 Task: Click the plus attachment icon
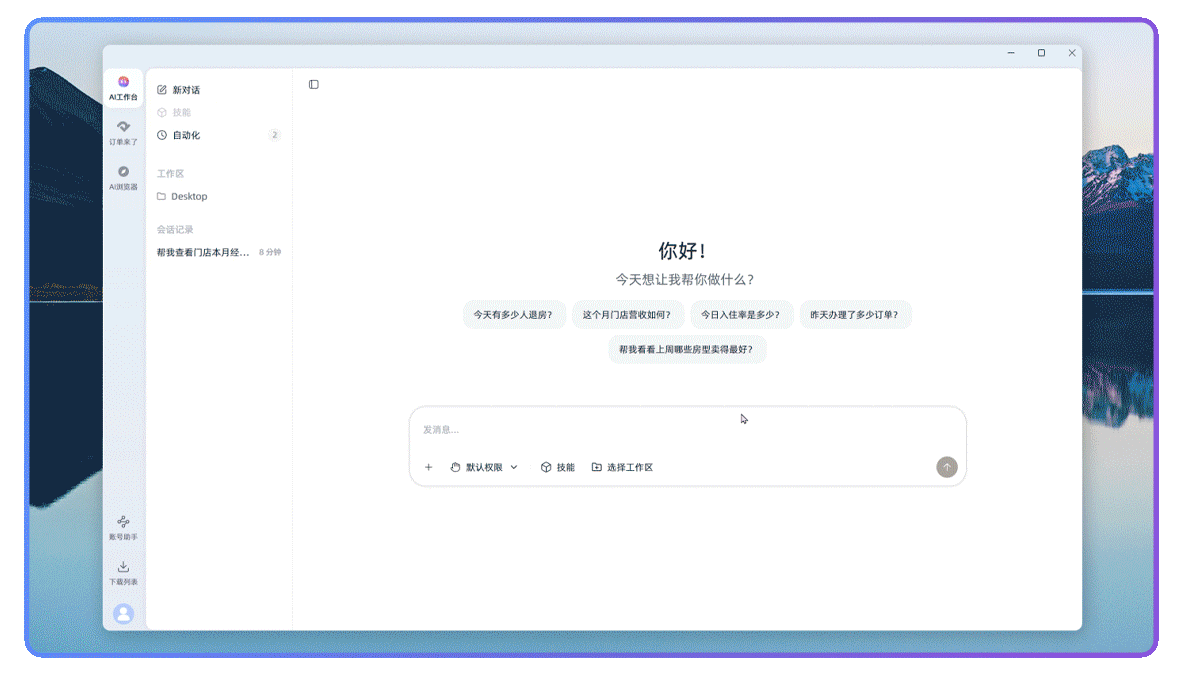(428, 467)
